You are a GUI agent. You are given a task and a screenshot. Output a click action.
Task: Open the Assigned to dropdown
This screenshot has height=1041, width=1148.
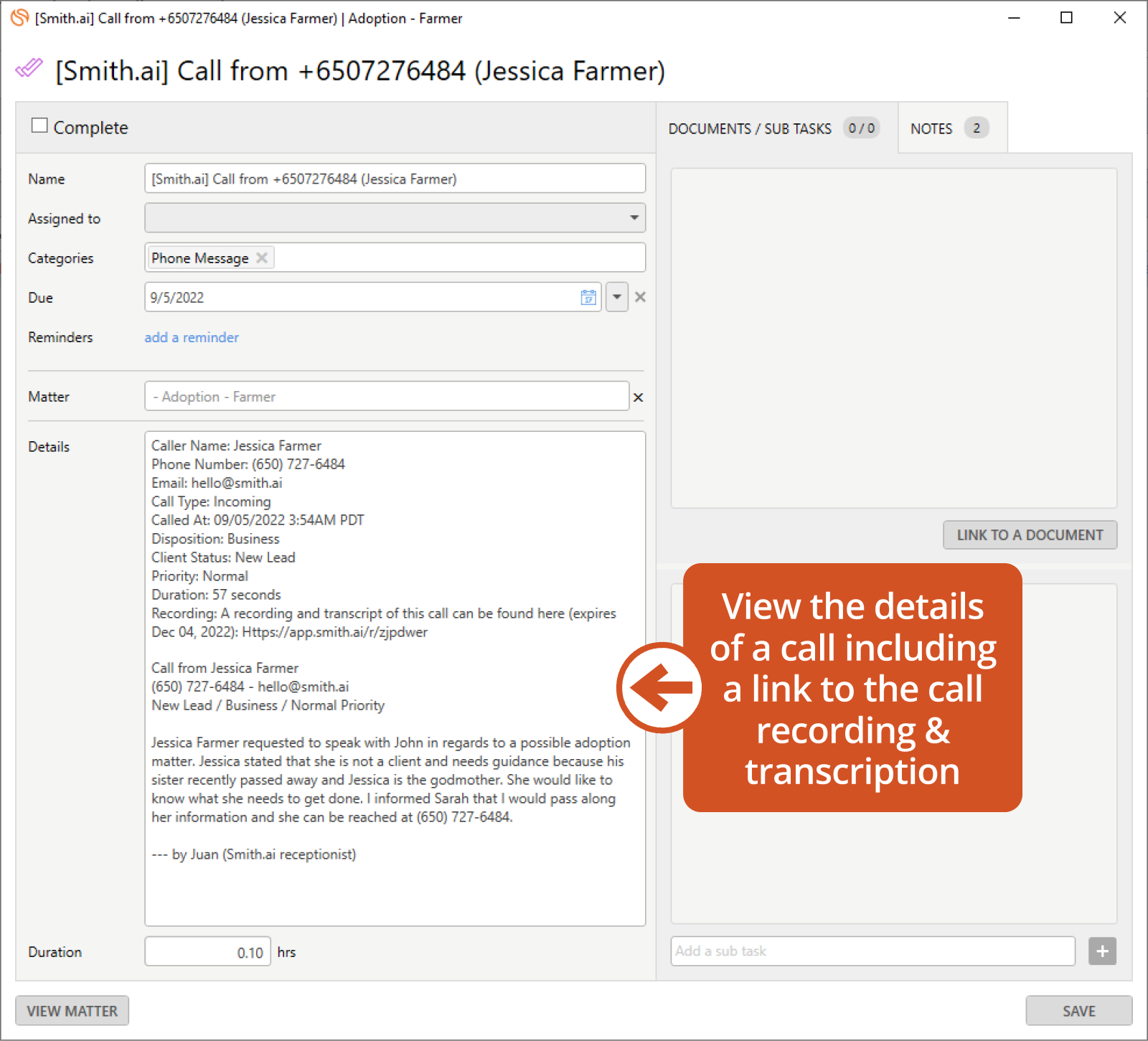[x=395, y=218]
